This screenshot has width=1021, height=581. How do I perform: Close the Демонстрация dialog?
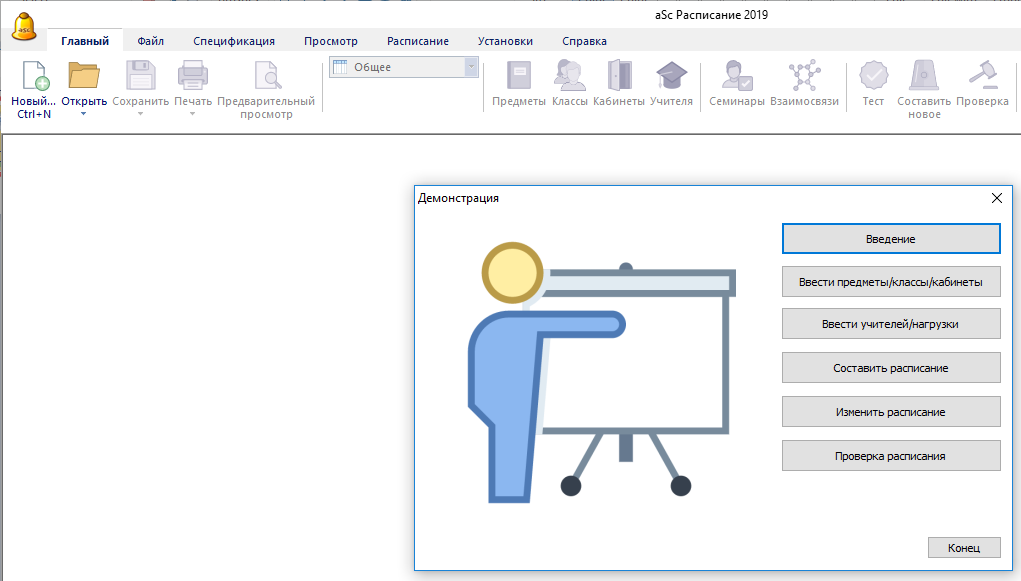[x=996, y=198]
